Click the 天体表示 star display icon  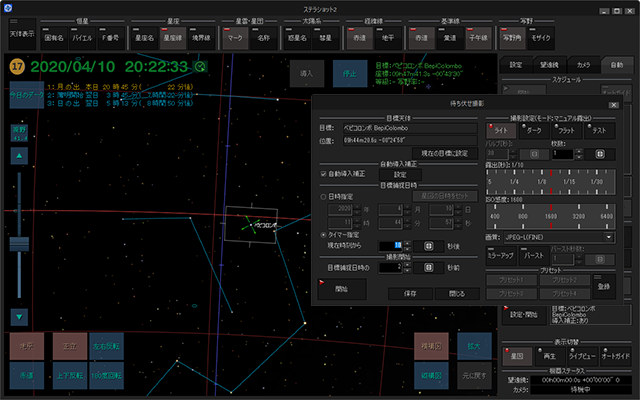pos(20,35)
